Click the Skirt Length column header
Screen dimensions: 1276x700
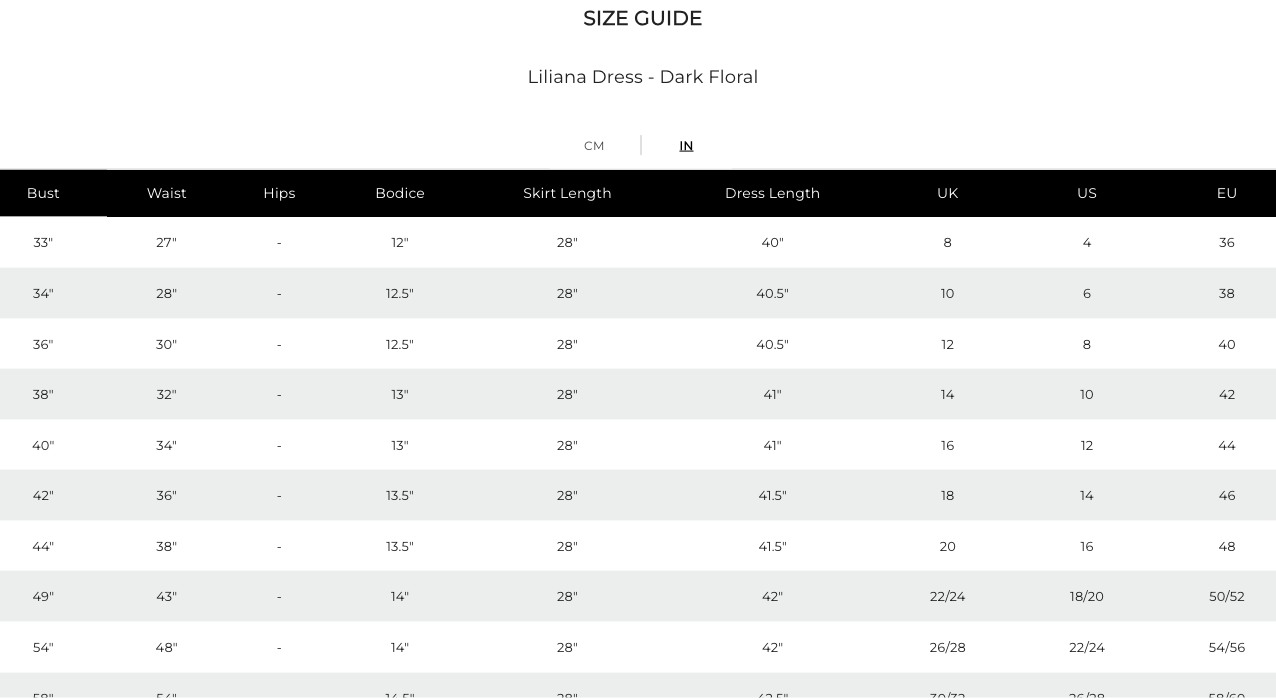pyautogui.click(x=567, y=193)
